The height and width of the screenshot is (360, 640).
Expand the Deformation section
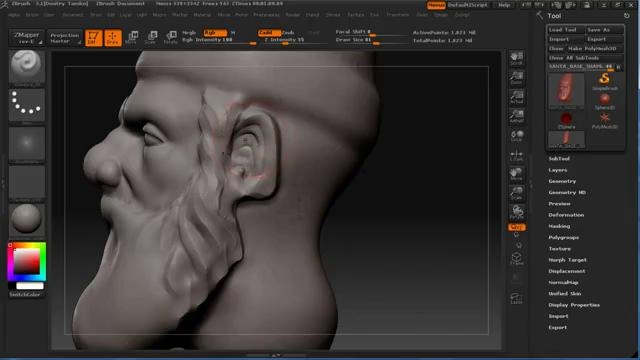click(566, 215)
